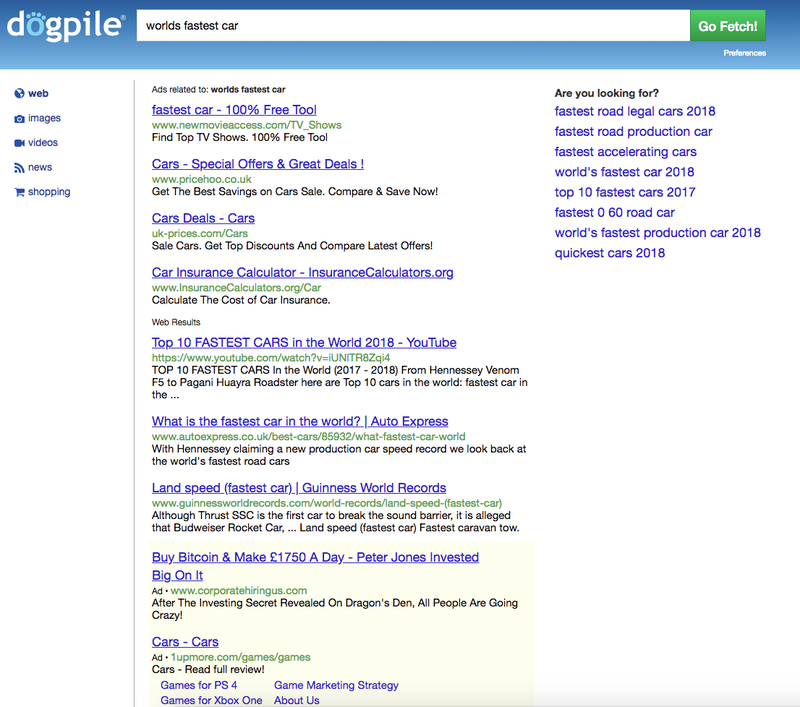Open the 'fastest car - 100% Free Tool' ad

coord(234,110)
